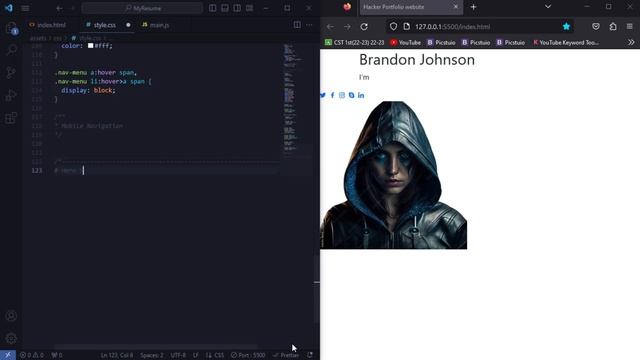Image resolution: width=640 pixels, height=360 pixels.
Task: Click the Skype social icon on page
Action: tap(351, 95)
